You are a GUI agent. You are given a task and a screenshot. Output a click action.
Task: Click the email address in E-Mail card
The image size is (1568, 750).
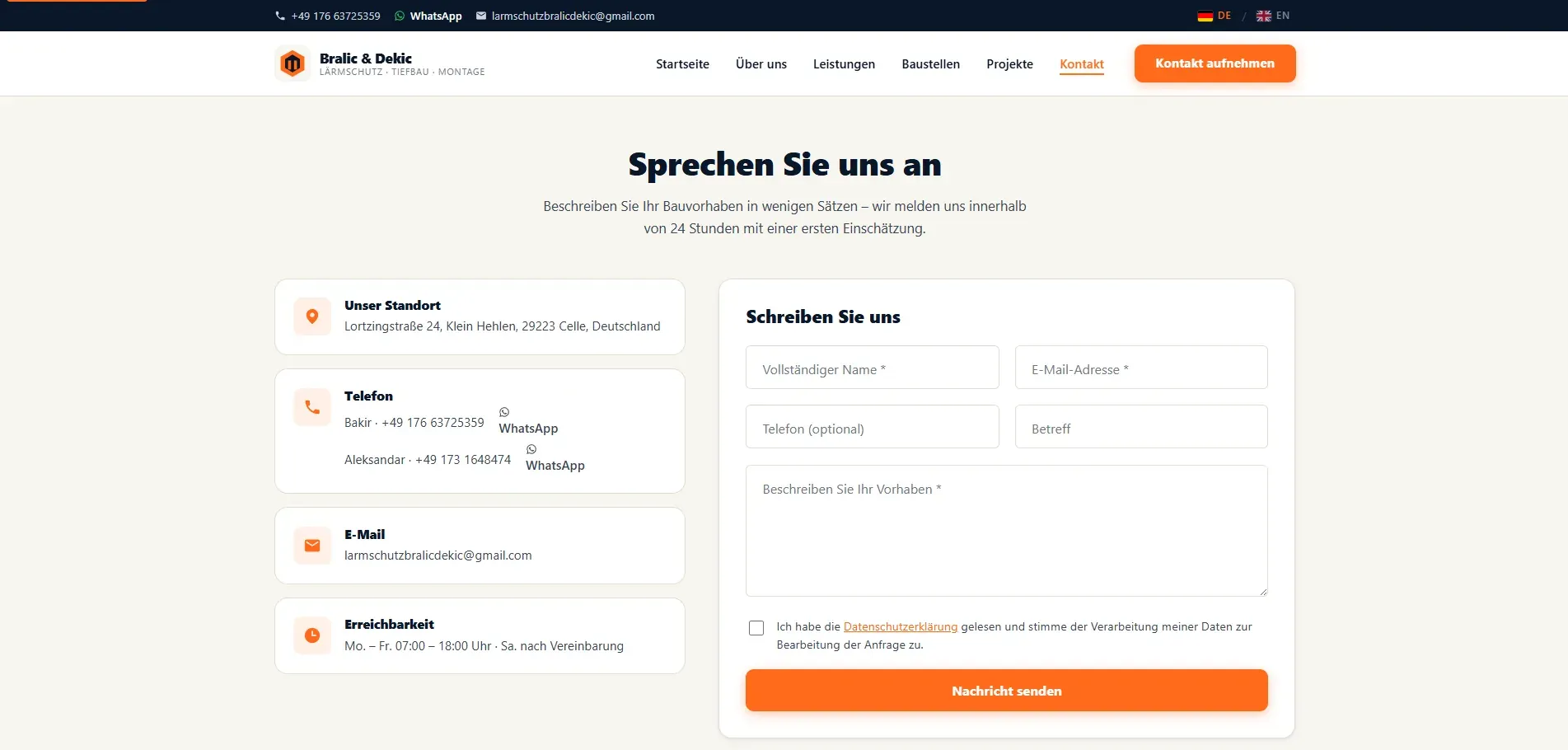pyautogui.click(x=438, y=555)
